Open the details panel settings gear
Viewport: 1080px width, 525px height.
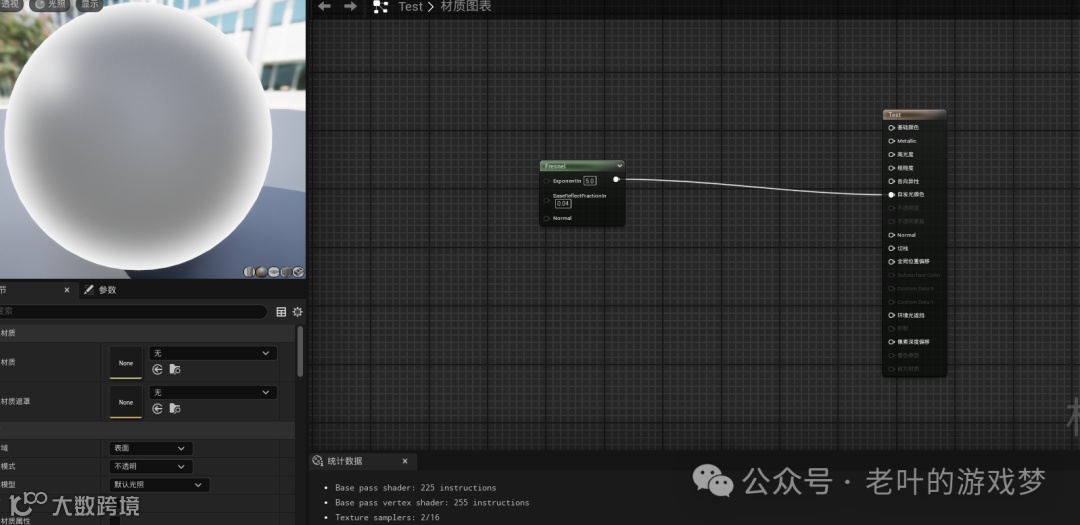click(x=298, y=312)
